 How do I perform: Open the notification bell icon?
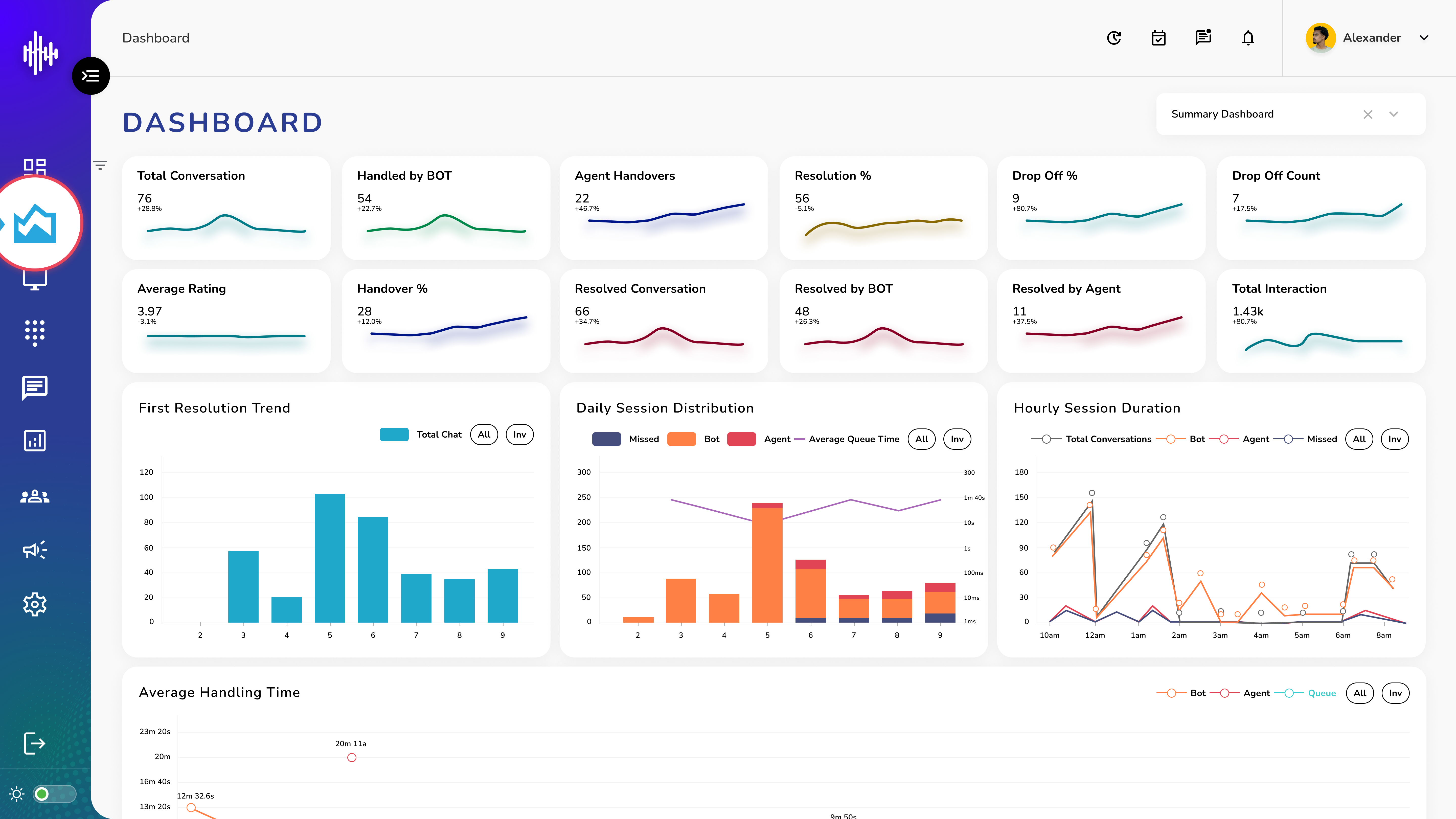(1248, 38)
